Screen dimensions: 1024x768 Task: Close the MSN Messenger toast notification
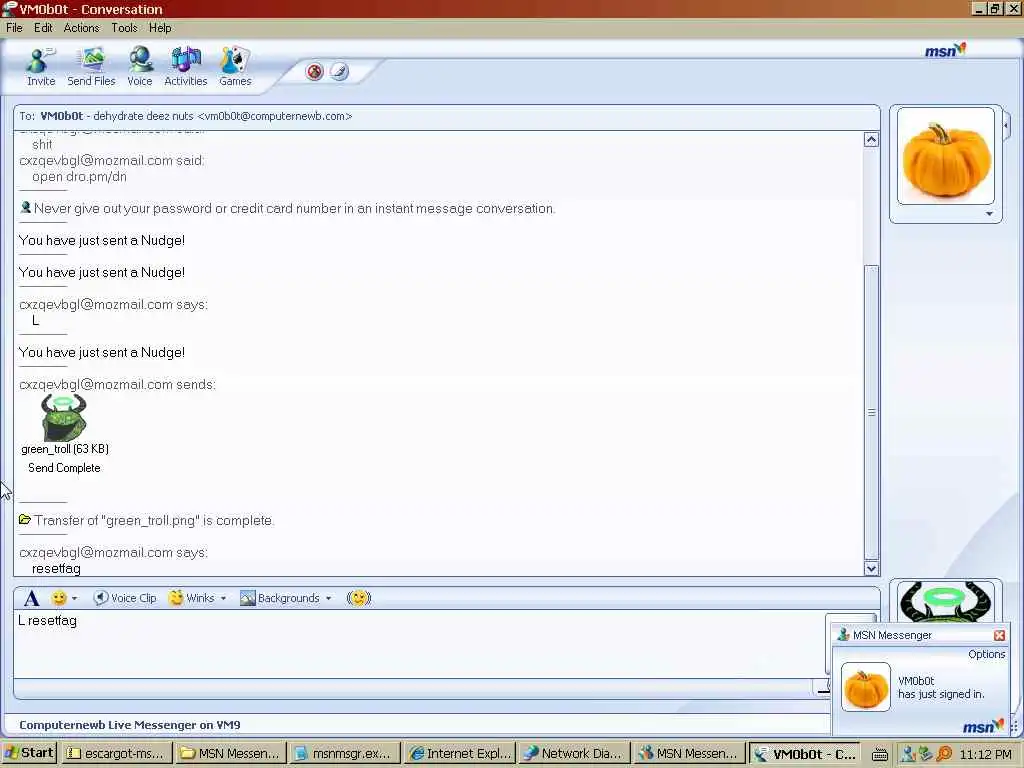pyautogui.click(x=999, y=635)
